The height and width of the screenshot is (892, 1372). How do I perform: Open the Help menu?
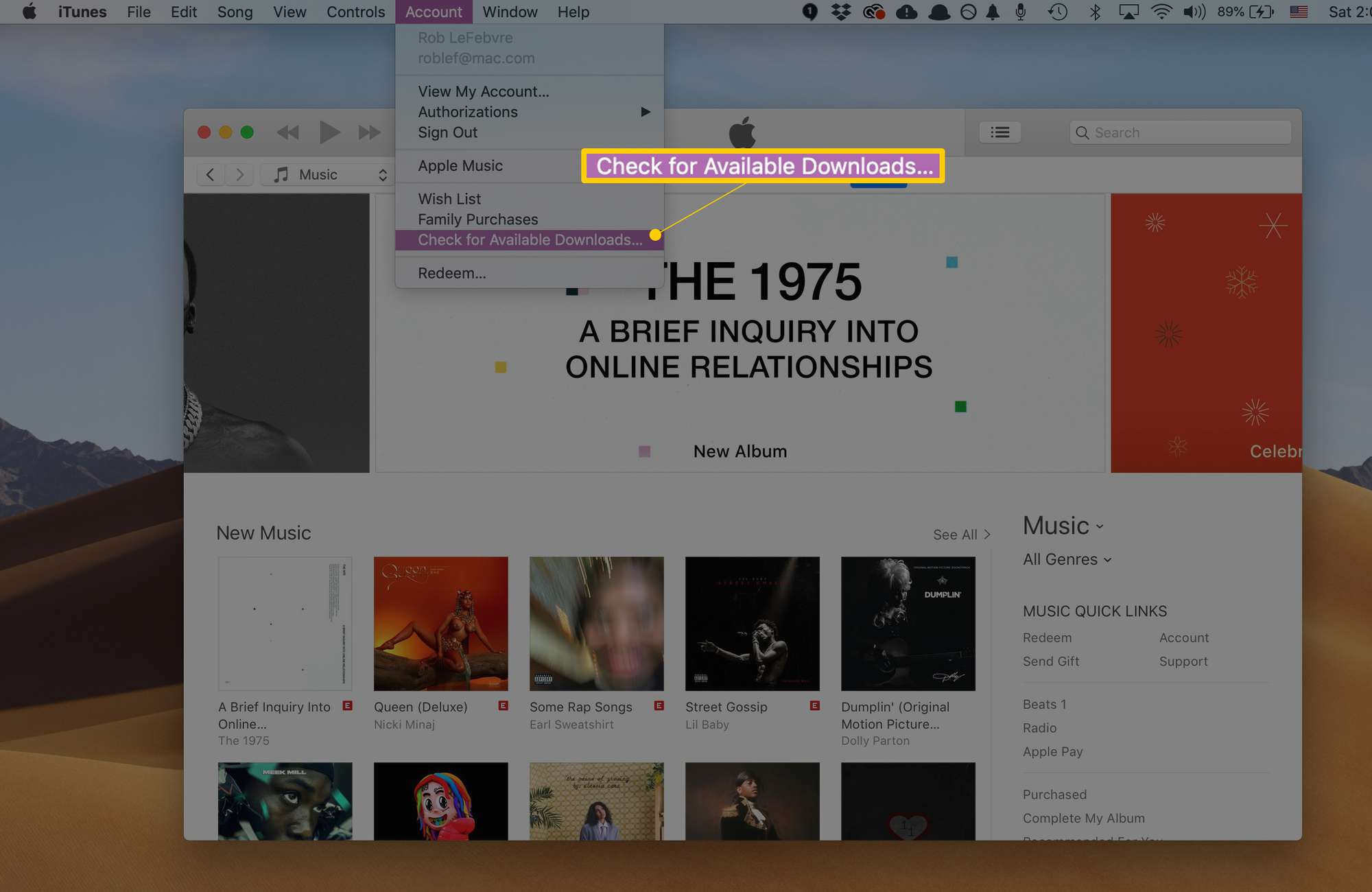tap(573, 12)
